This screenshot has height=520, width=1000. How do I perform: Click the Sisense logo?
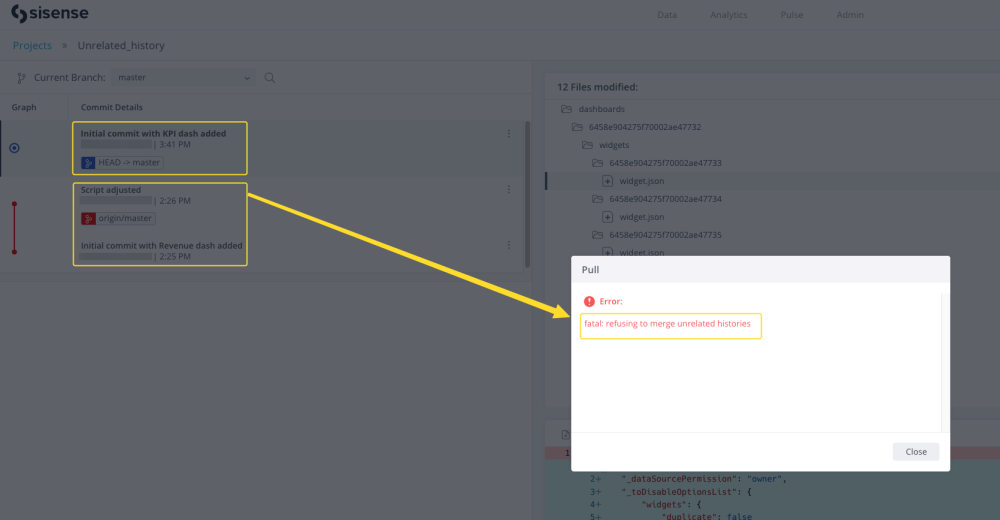coord(50,13)
